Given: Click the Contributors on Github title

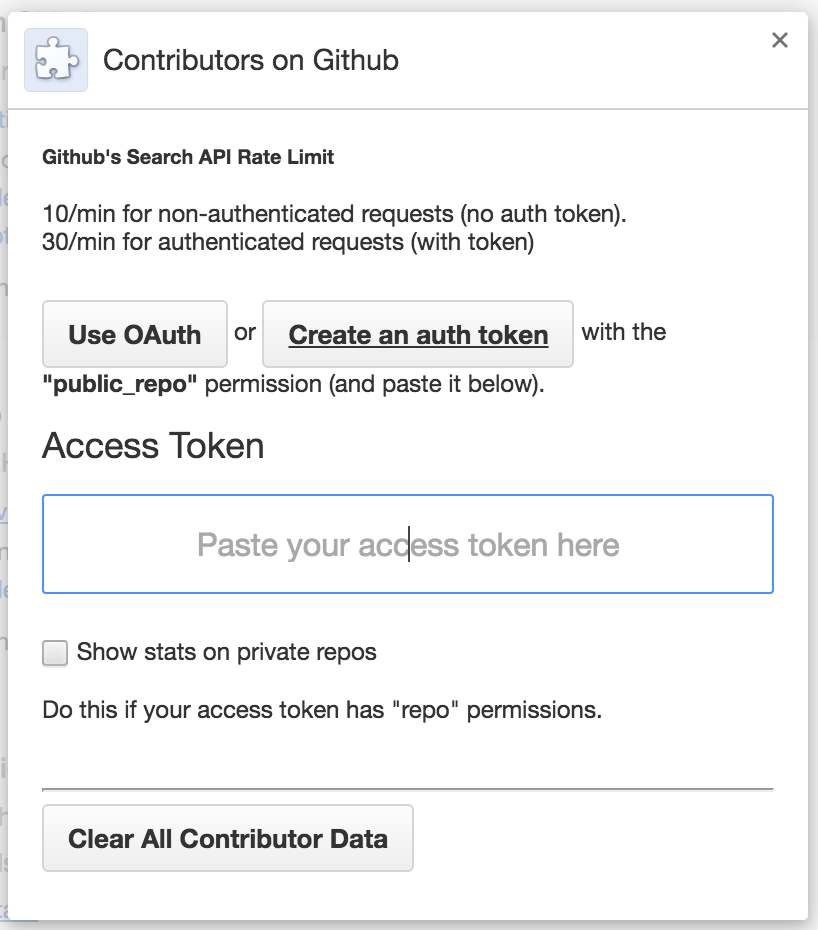Looking at the screenshot, I should coord(251,60).
